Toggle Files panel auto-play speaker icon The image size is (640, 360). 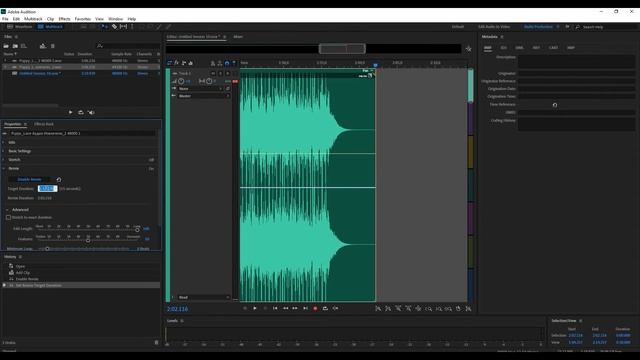coord(91,112)
